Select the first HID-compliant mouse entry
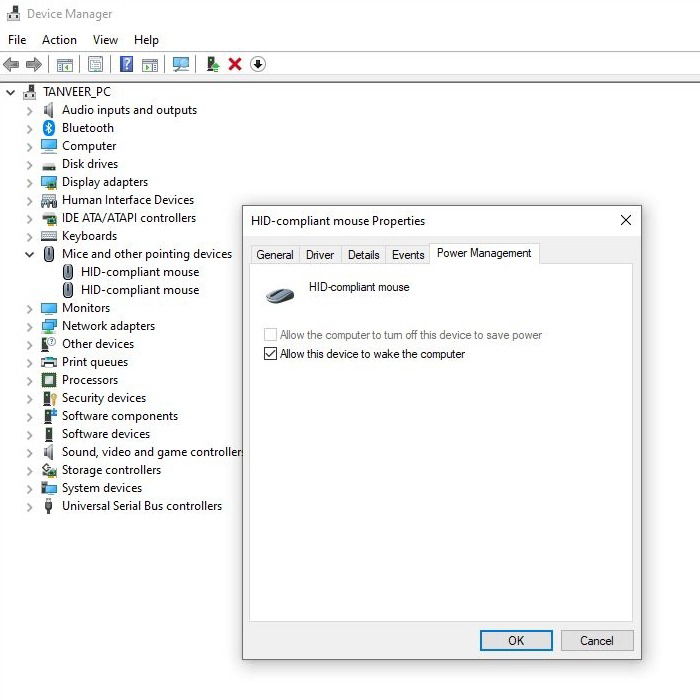 coord(140,272)
